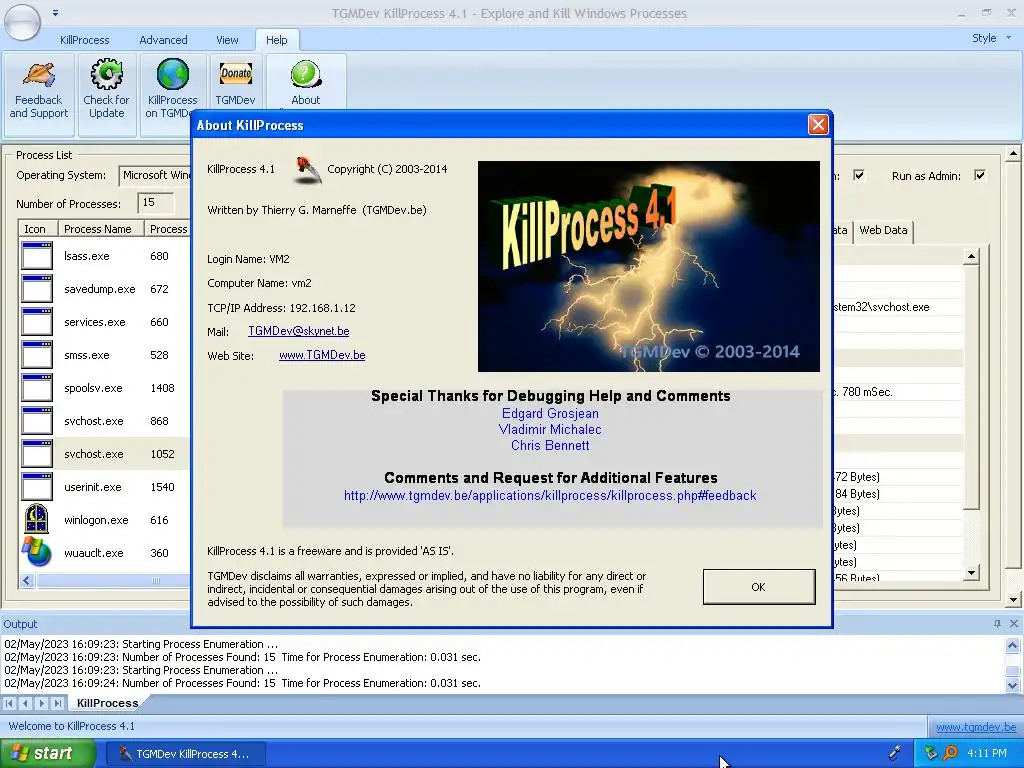Click the TCP/IP Address 192.168.1.12 text
This screenshot has width=1024, height=768.
tap(281, 308)
